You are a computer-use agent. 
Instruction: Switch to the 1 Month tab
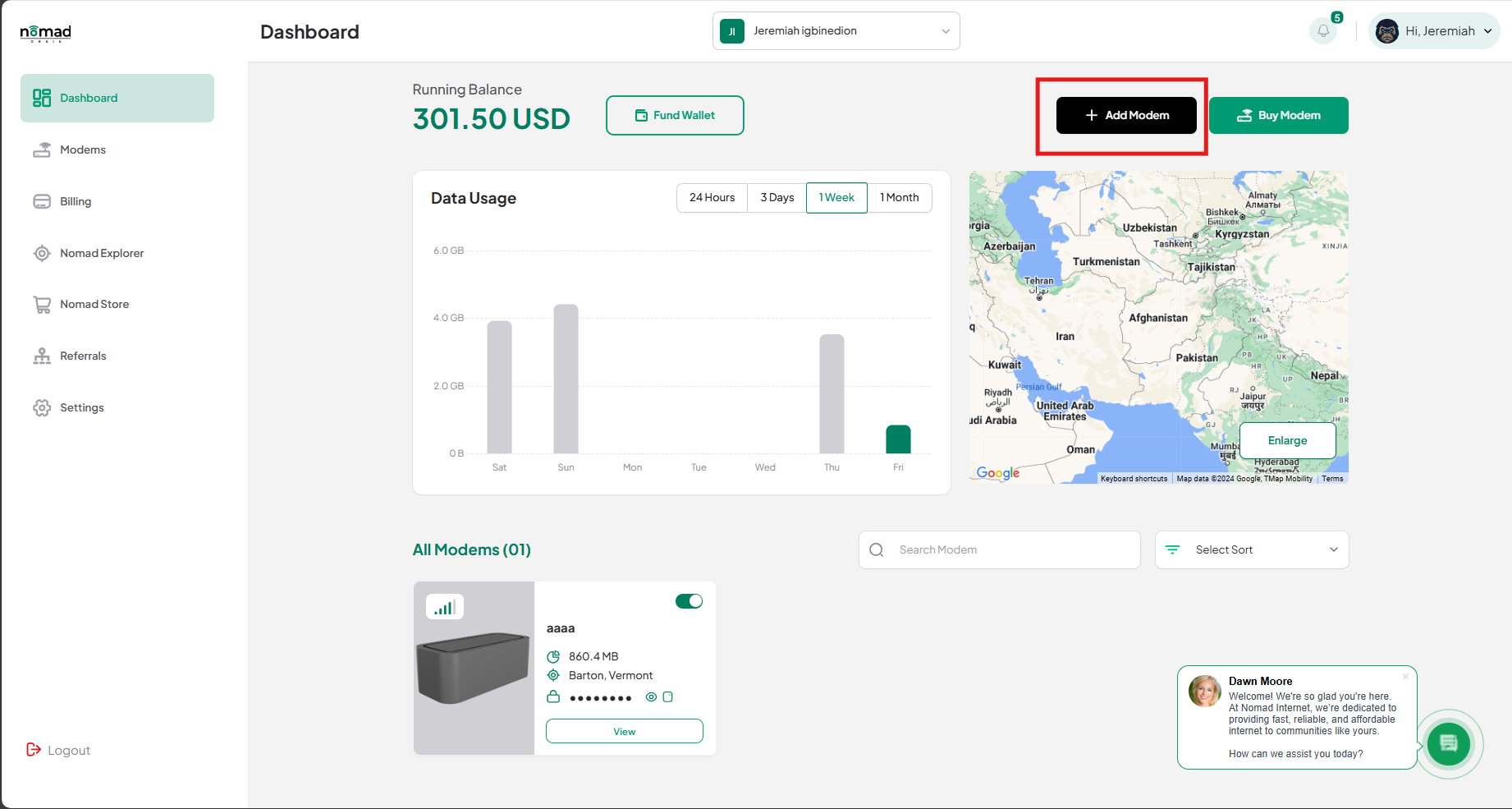900,198
